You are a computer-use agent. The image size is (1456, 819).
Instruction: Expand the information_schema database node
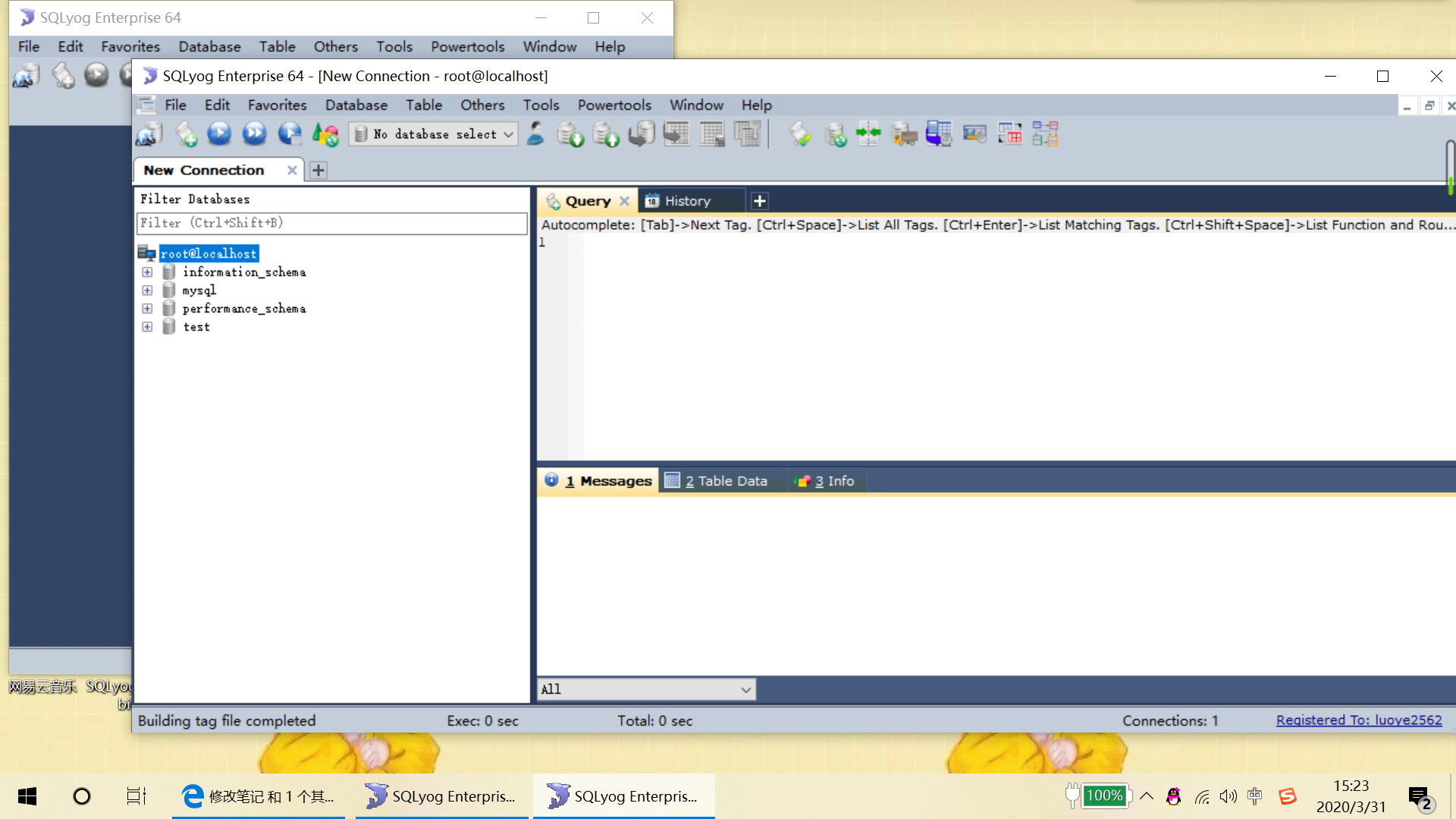tap(147, 272)
